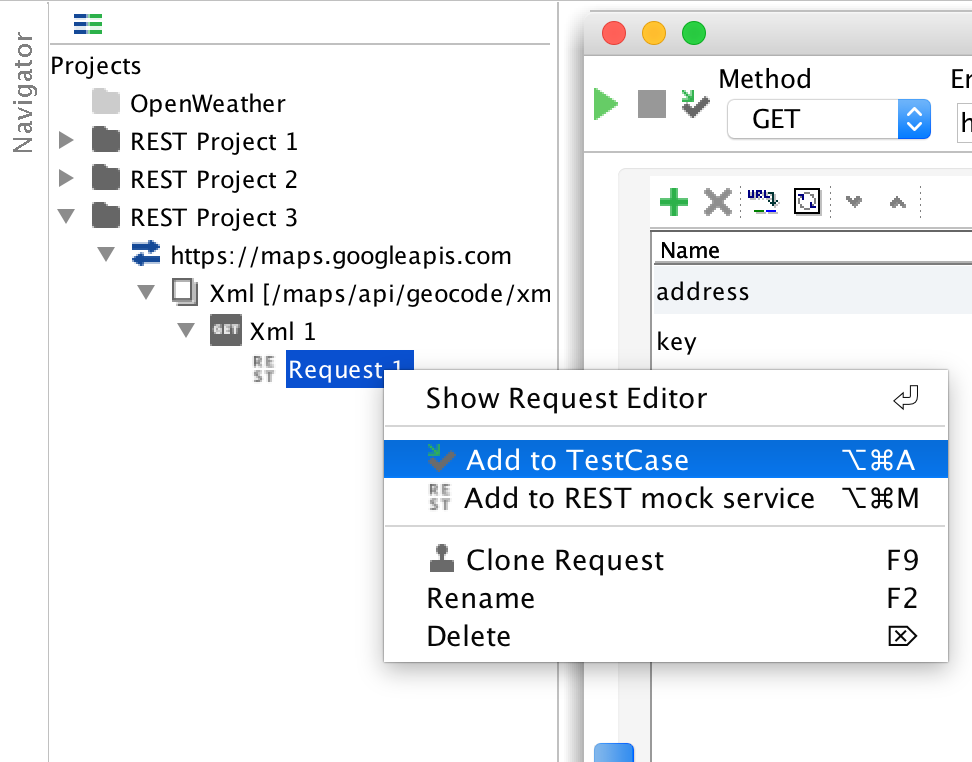The image size is (972, 762).
Task: Collapse the REST Project 3 tree node
Action: pos(66,216)
